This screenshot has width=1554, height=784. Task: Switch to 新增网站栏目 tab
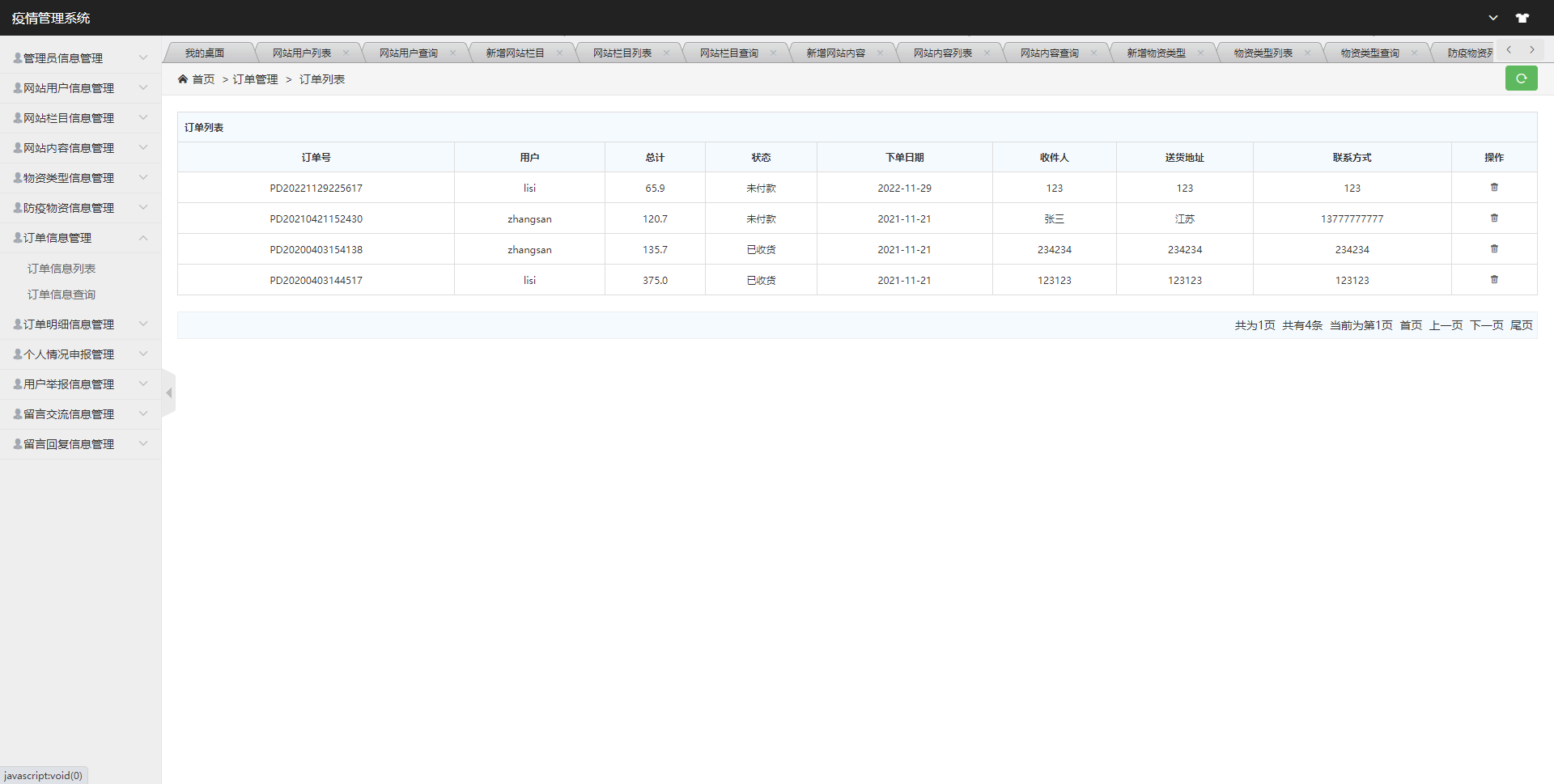[516, 53]
